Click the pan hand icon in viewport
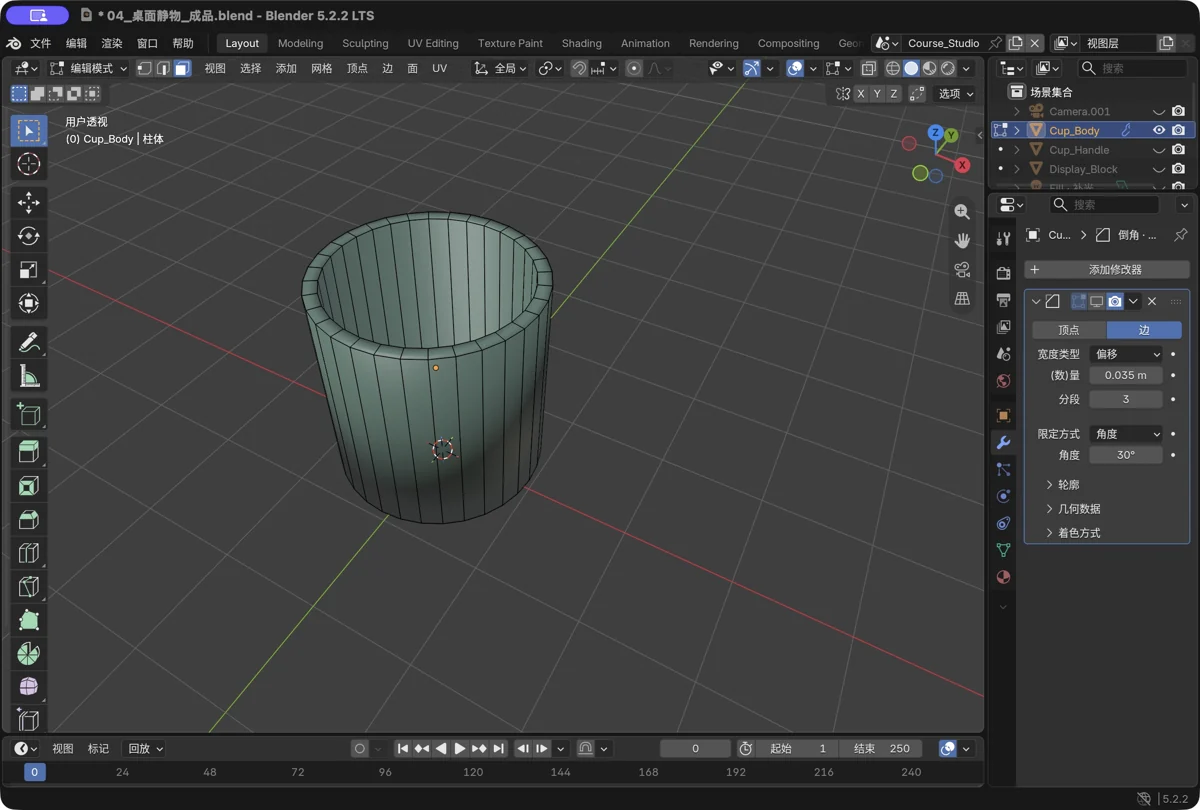1200x810 pixels. tap(962, 241)
